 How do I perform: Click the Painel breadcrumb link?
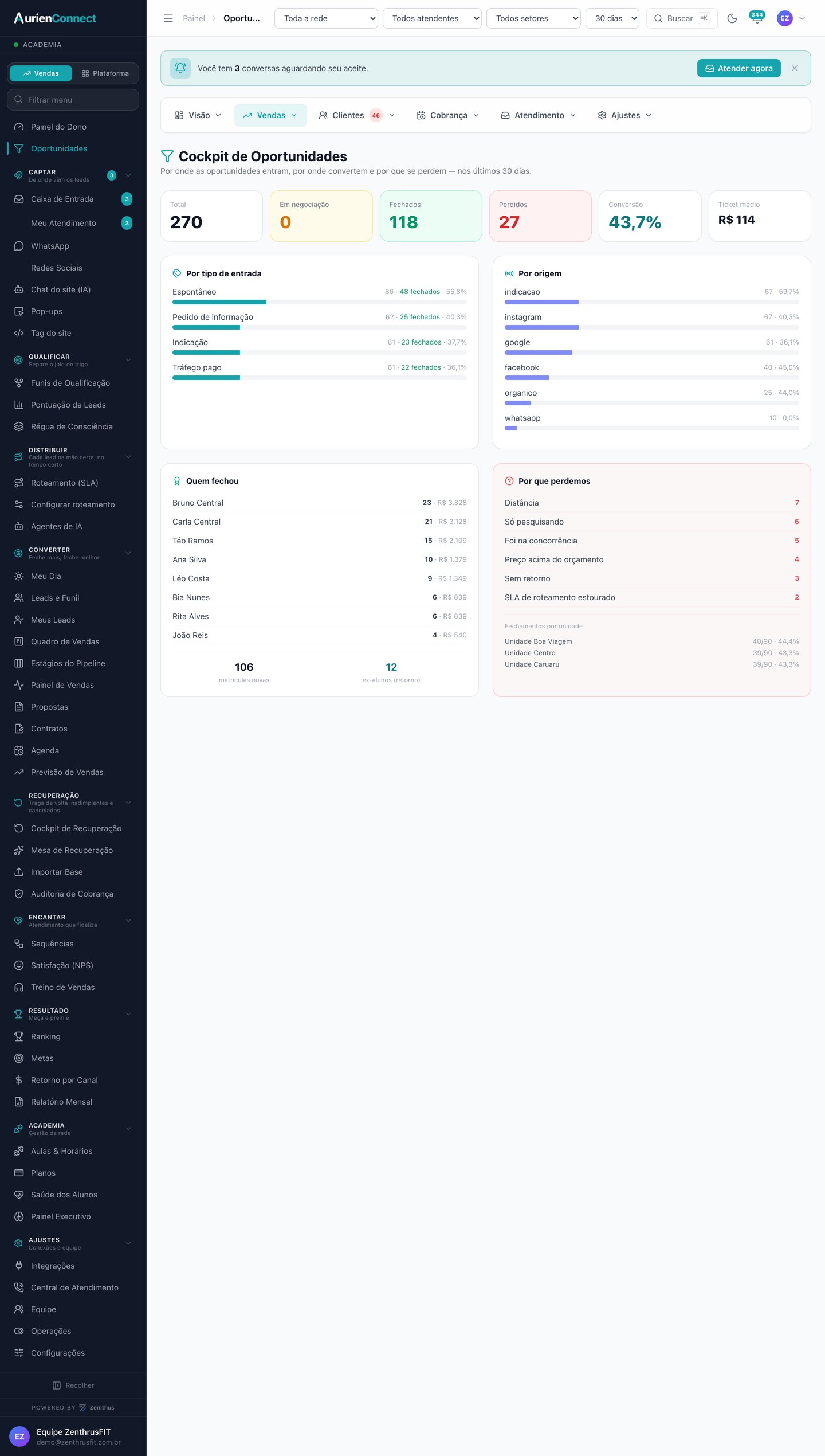(x=194, y=18)
